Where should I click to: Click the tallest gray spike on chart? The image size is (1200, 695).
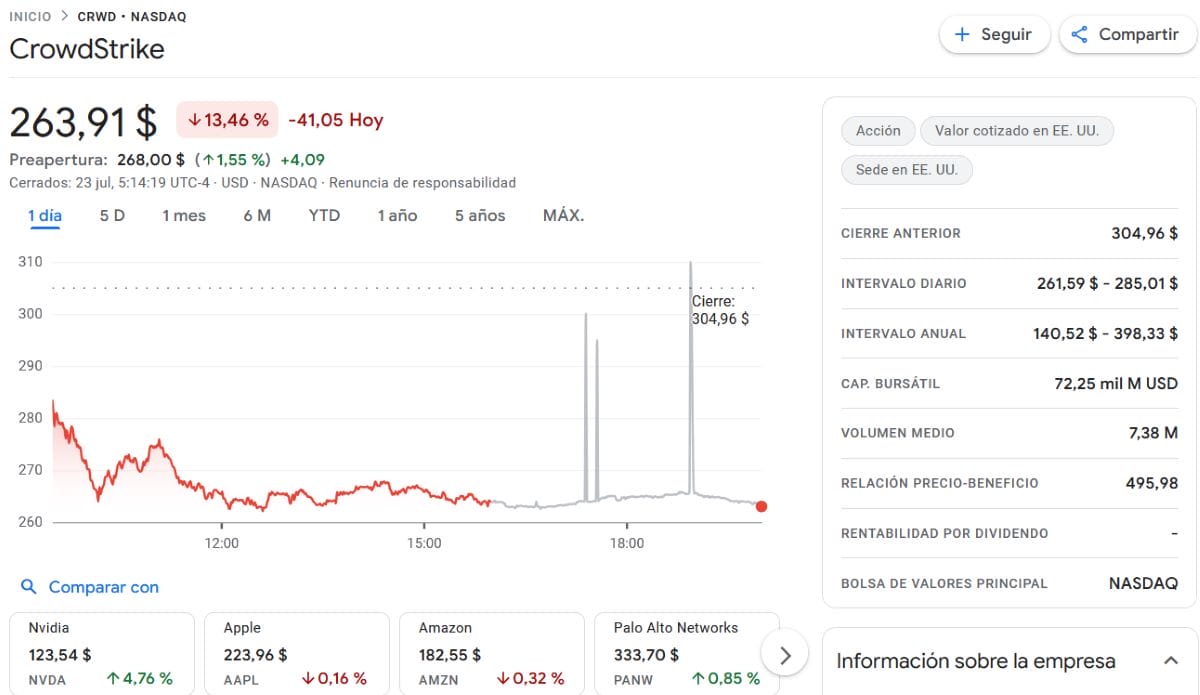click(x=690, y=380)
